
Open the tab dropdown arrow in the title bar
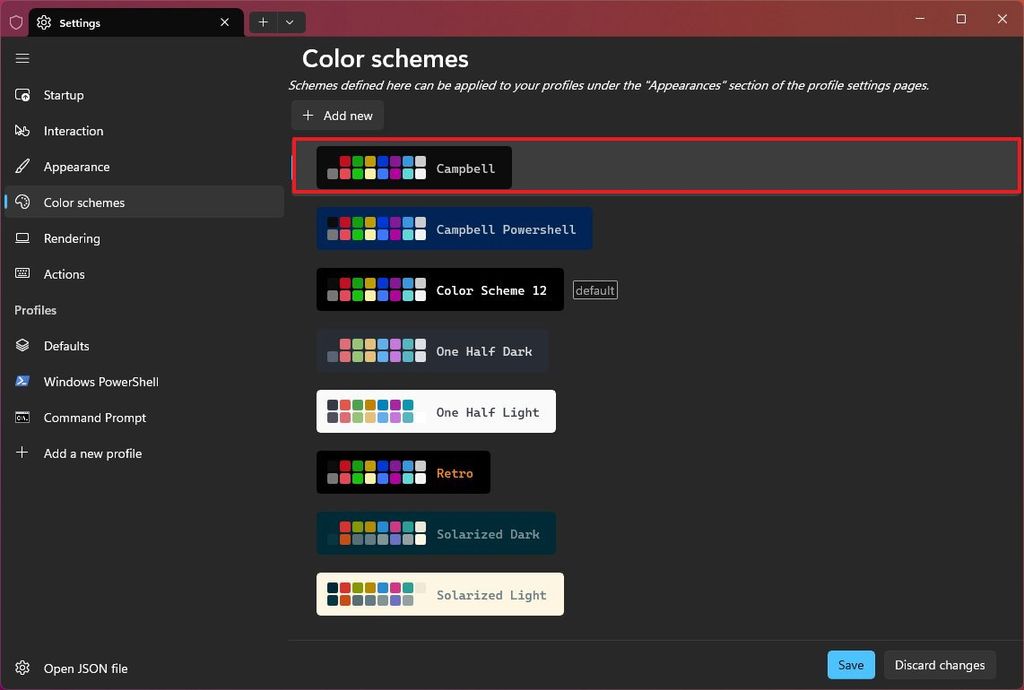tap(290, 21)
